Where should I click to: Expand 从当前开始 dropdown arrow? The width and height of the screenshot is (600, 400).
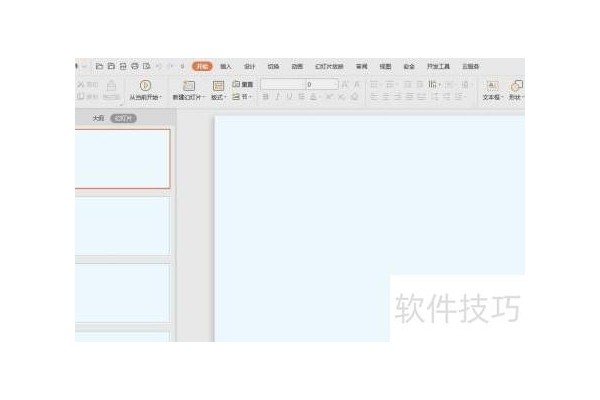(x=160, y=97)
